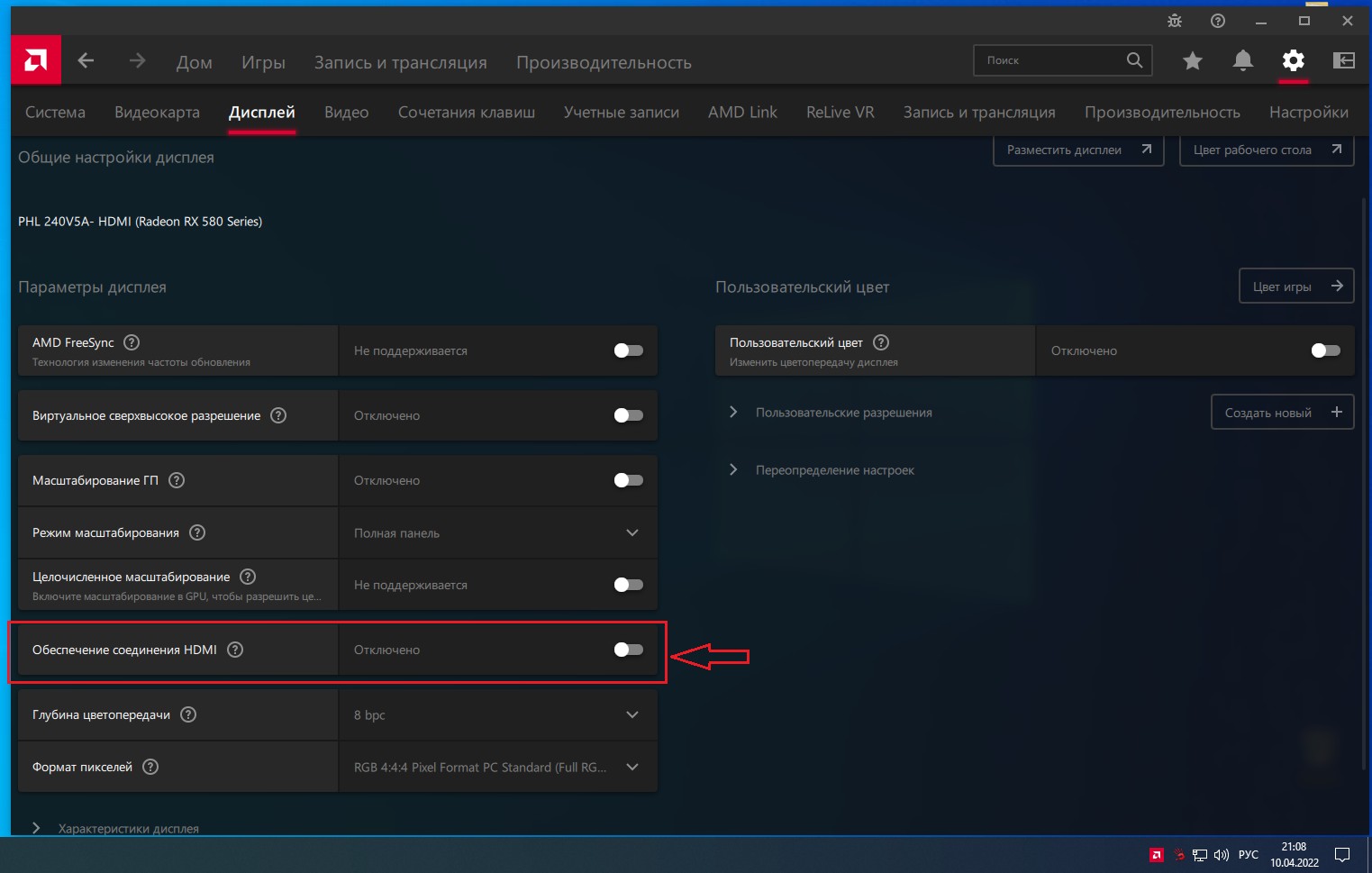Show help for Формат пикселей
The width and height of the screenshot is (1372, 873).
150,767
